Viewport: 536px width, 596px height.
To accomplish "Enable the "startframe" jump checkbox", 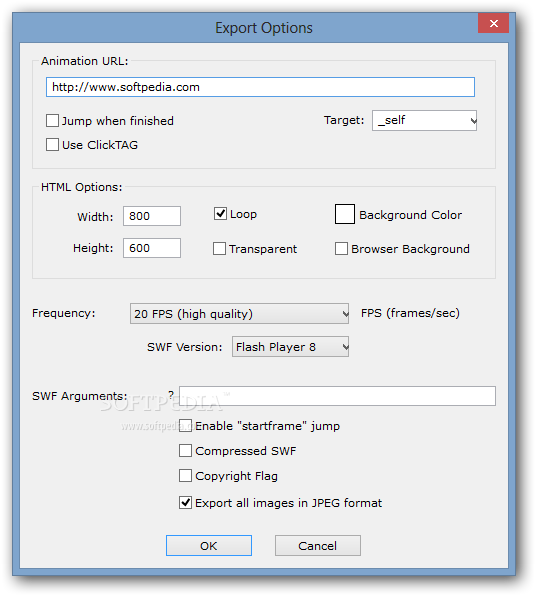I will (185, 426).
